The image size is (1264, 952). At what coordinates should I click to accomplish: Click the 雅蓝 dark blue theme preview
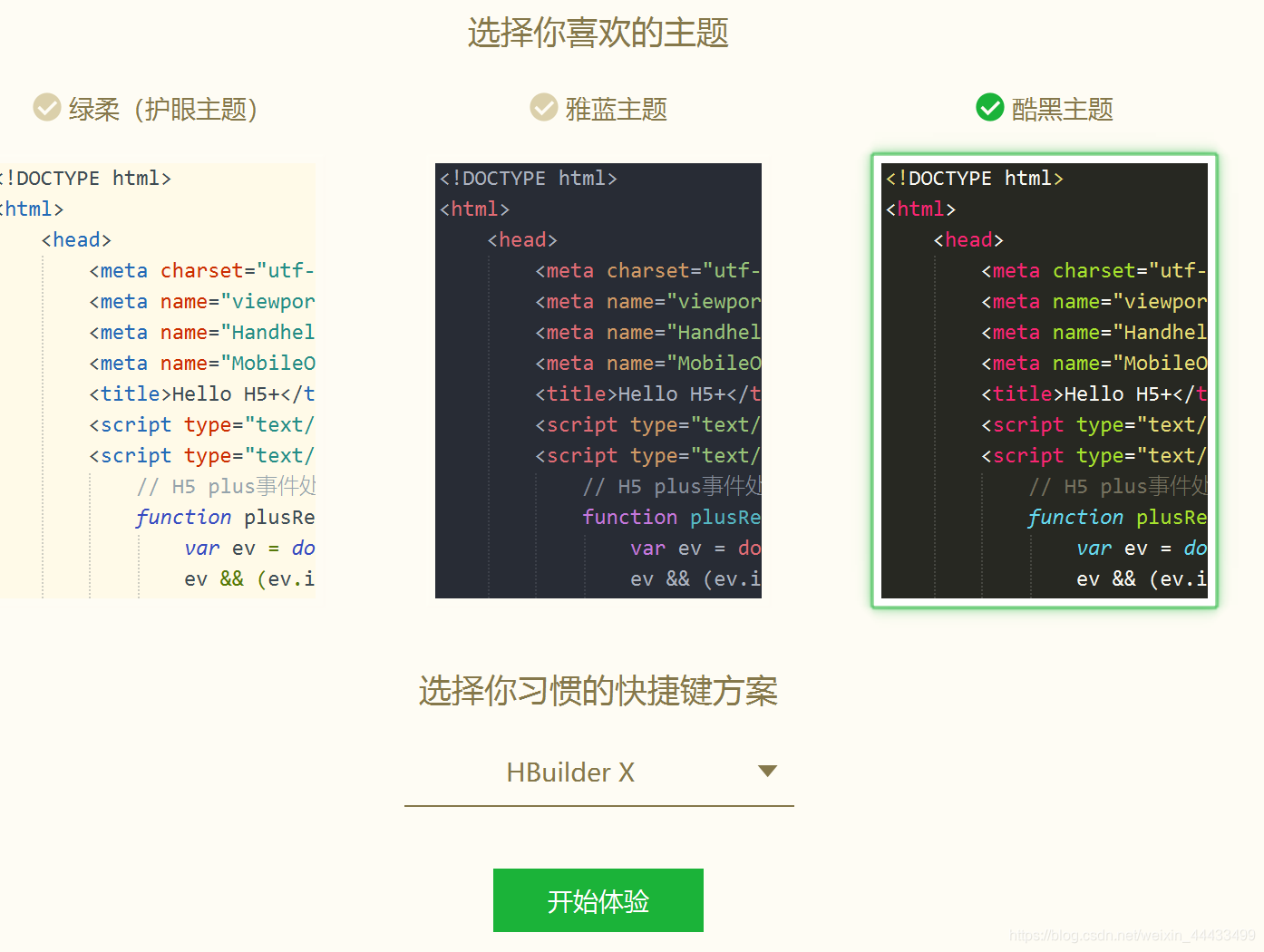tap(598, 381)
